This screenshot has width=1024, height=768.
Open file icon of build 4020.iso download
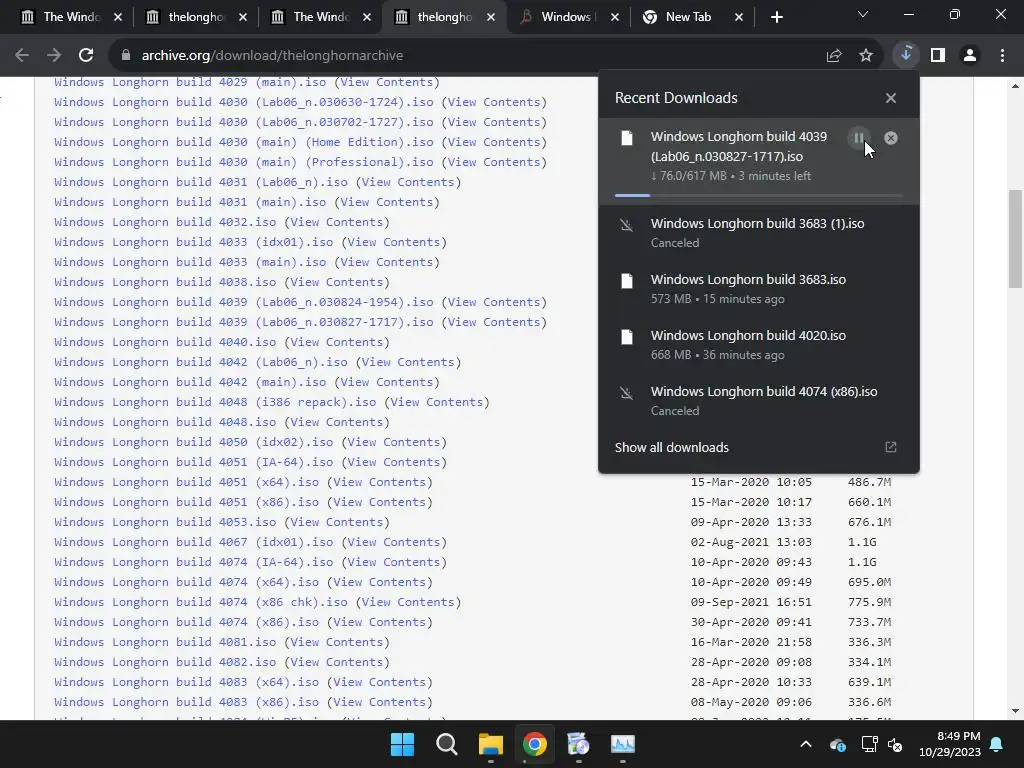click(627, 337)
